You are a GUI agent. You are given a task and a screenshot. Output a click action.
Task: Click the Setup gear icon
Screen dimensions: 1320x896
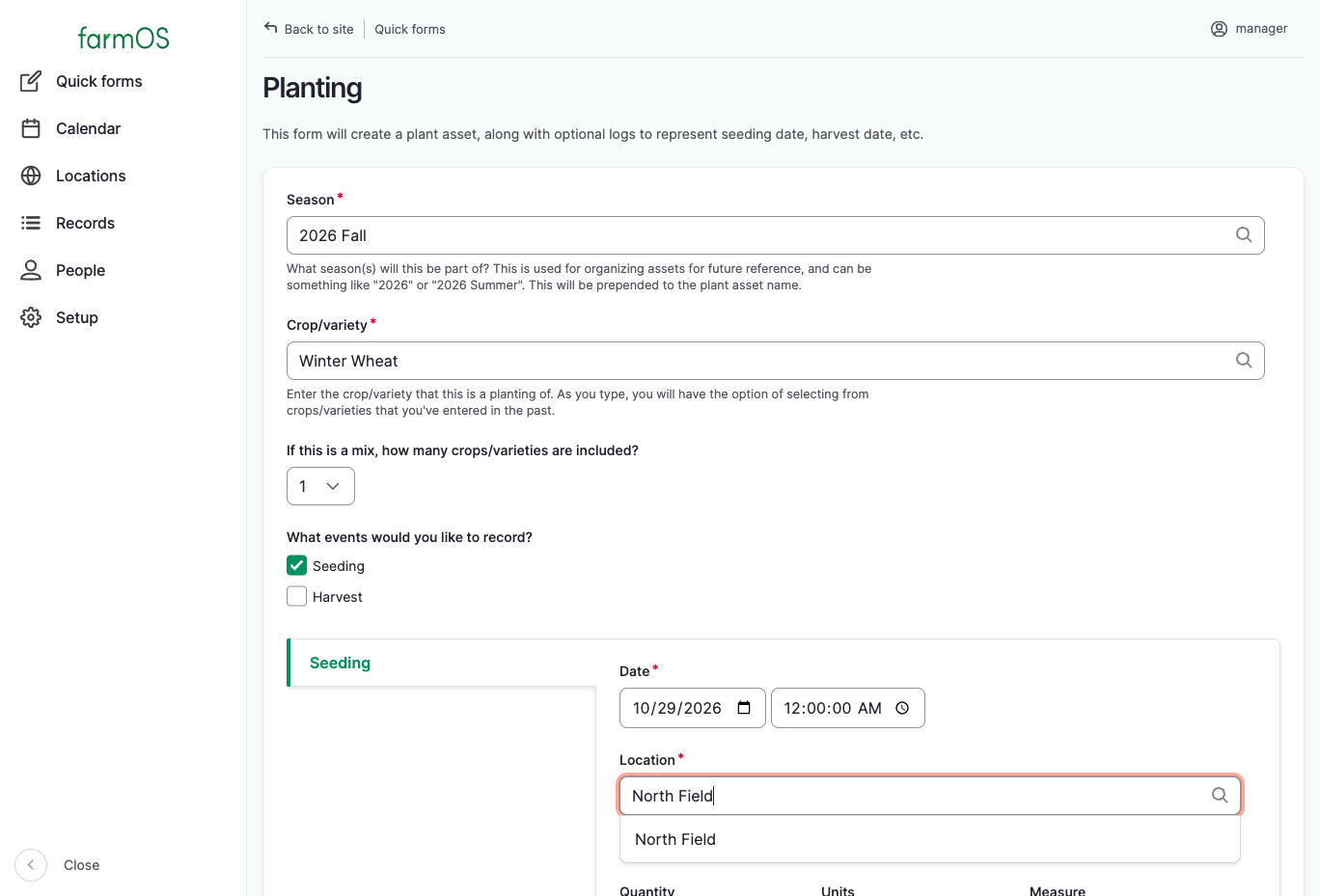[x=31, y=317]
